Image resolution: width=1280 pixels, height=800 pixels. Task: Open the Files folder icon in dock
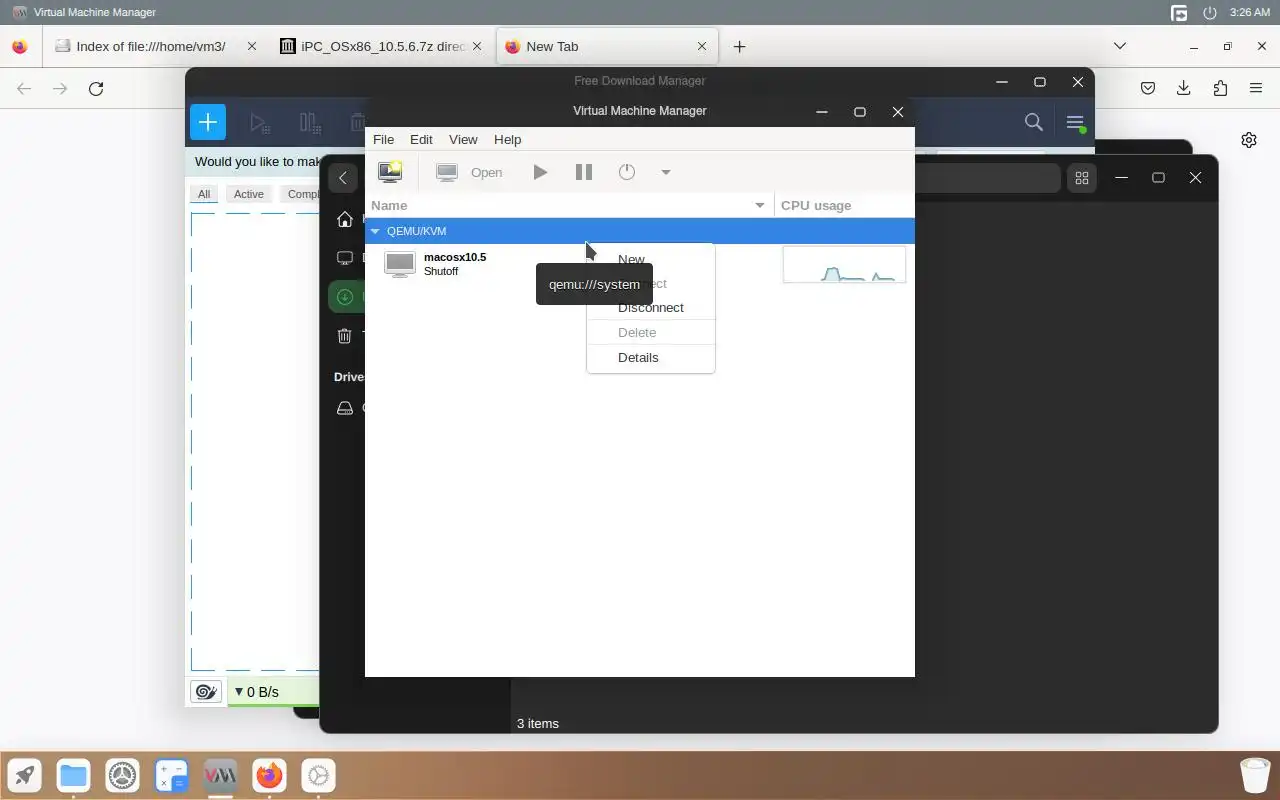click(x=73, y=775)
